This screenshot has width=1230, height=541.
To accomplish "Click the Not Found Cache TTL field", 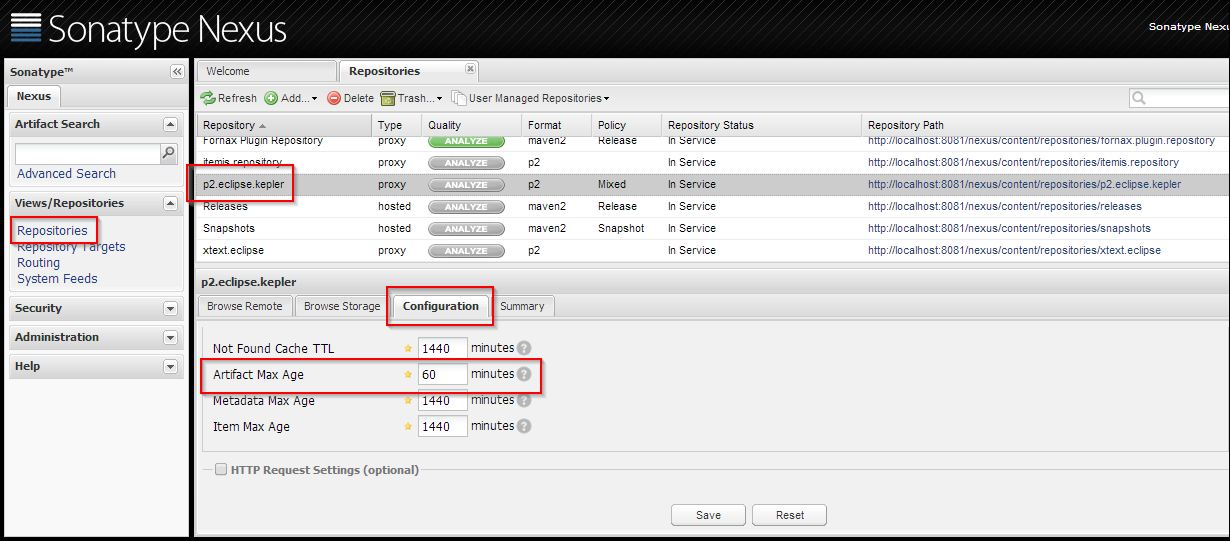I will (443, 348).
